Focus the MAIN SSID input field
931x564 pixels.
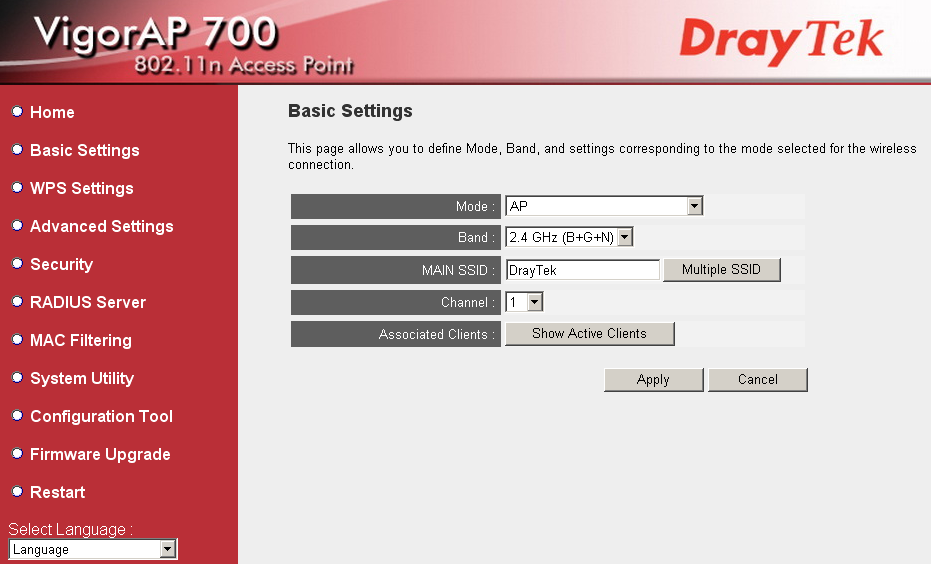582,270
